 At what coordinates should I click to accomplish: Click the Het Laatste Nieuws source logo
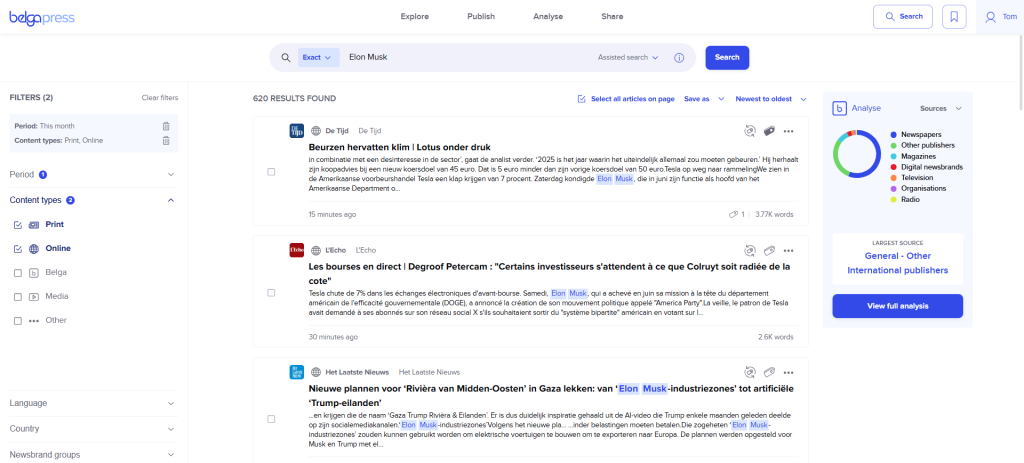coord(296,372)
